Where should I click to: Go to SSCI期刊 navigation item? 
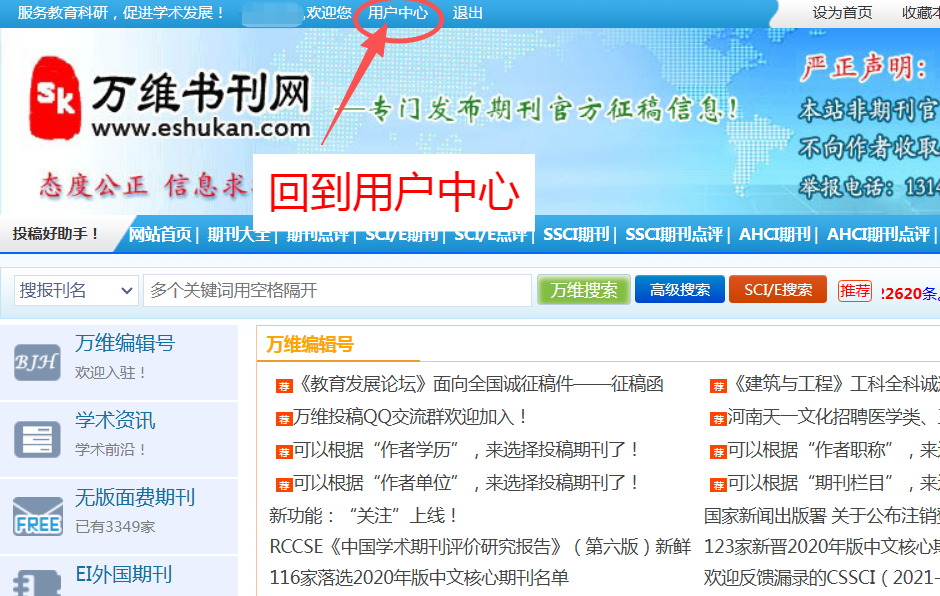pyautogui.click(x=576, y=234)
